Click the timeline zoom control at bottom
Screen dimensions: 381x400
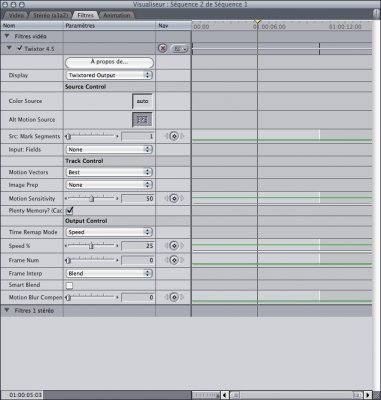click(205, 395)
